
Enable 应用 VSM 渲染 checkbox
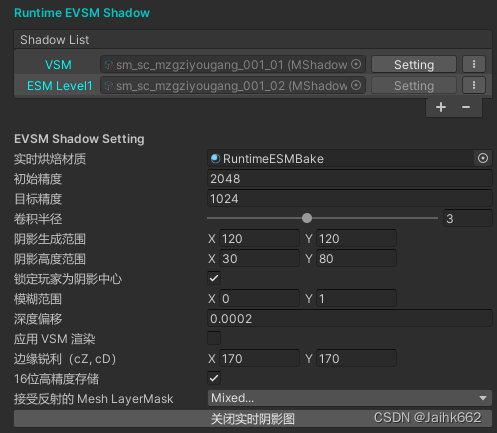point(214,338)
